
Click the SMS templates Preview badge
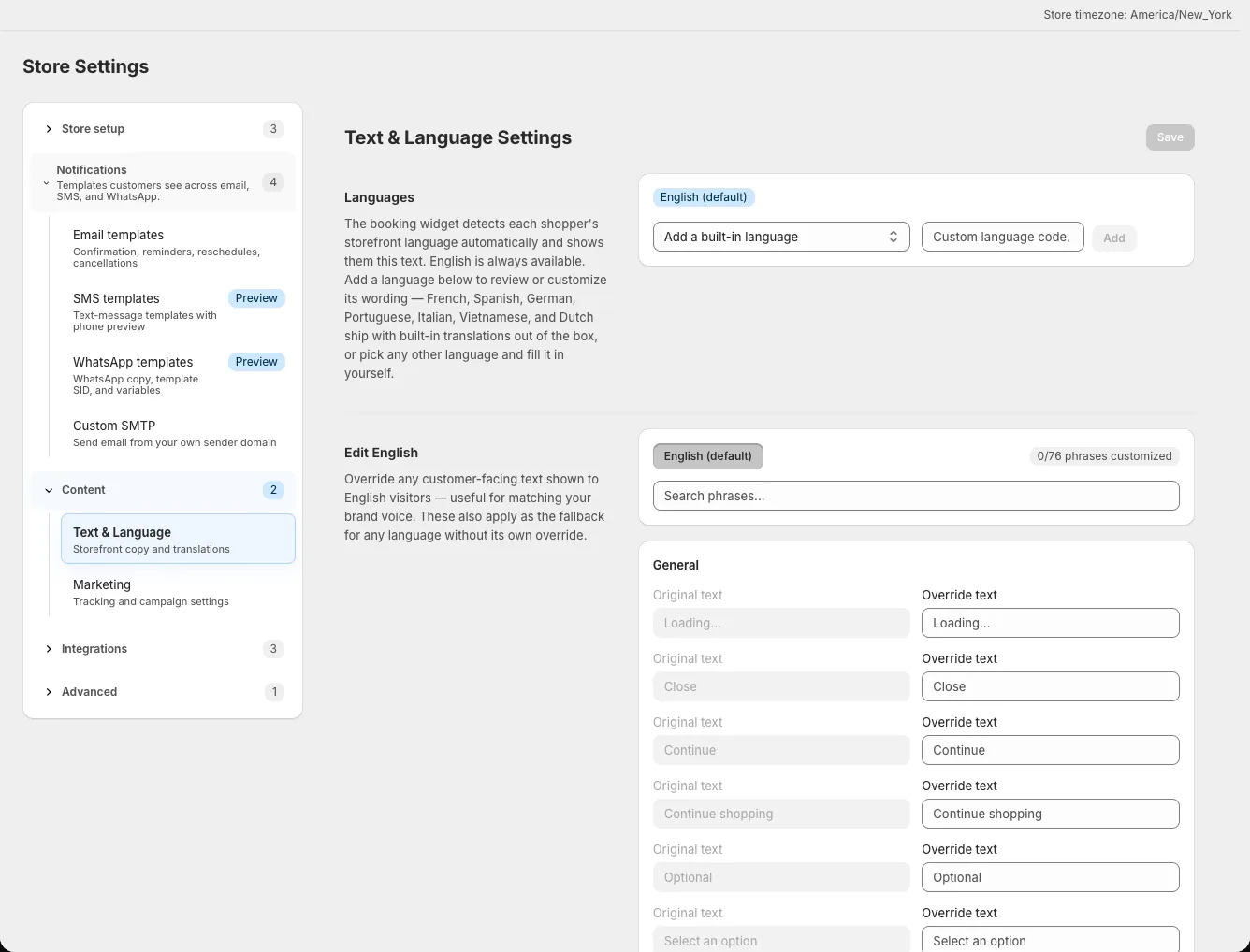point(256,298)
